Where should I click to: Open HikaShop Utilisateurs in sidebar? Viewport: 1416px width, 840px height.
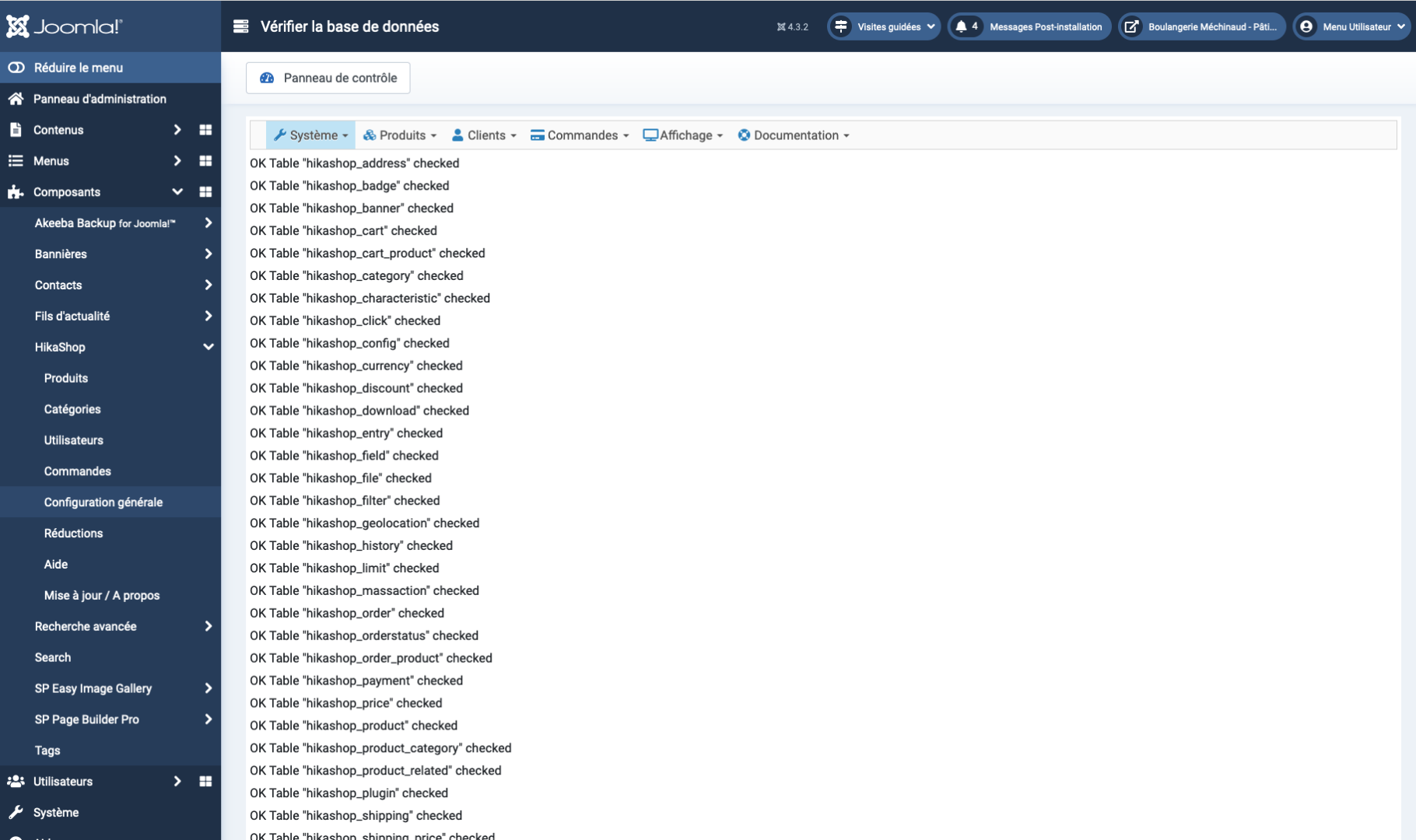click(74, 440)
